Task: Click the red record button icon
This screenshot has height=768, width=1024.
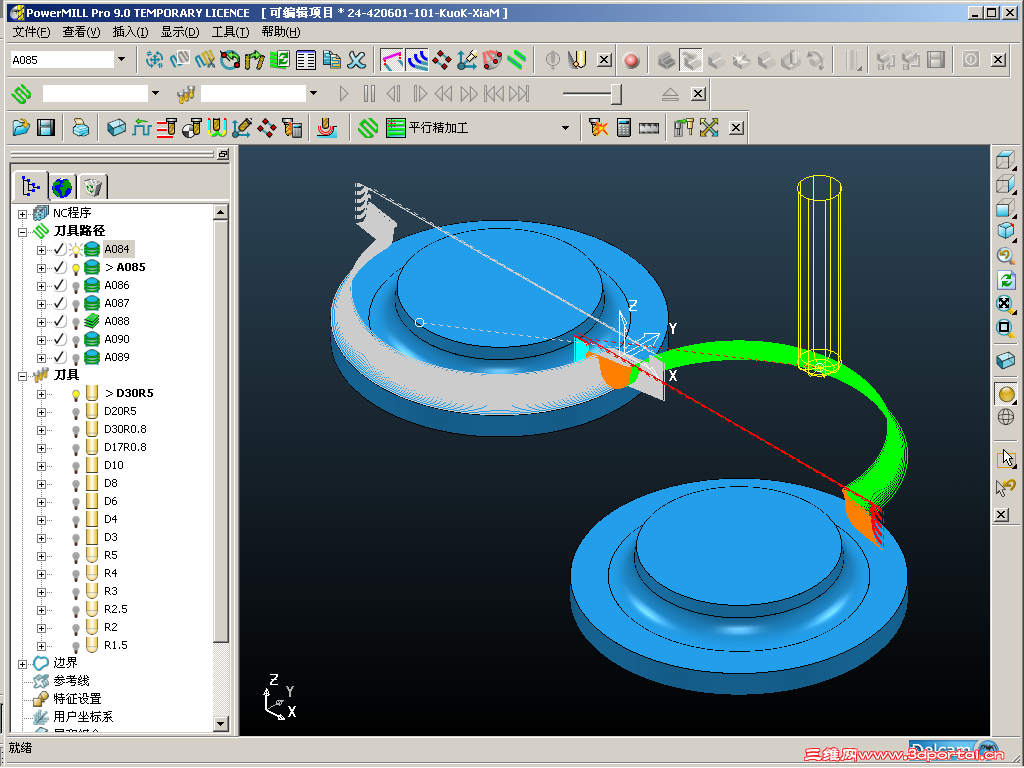Action: tap(631, 60)
